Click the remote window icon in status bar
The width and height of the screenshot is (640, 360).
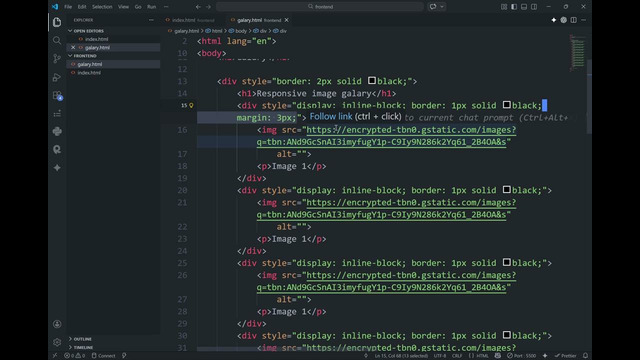click(55, 356)
